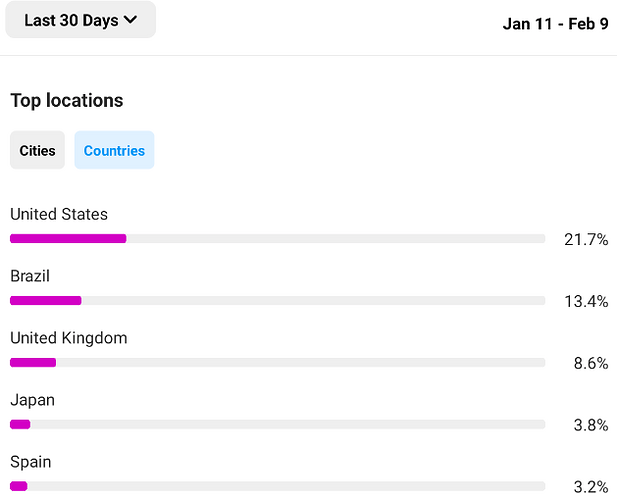Click the Spain percentage bar

click(277, 486)
